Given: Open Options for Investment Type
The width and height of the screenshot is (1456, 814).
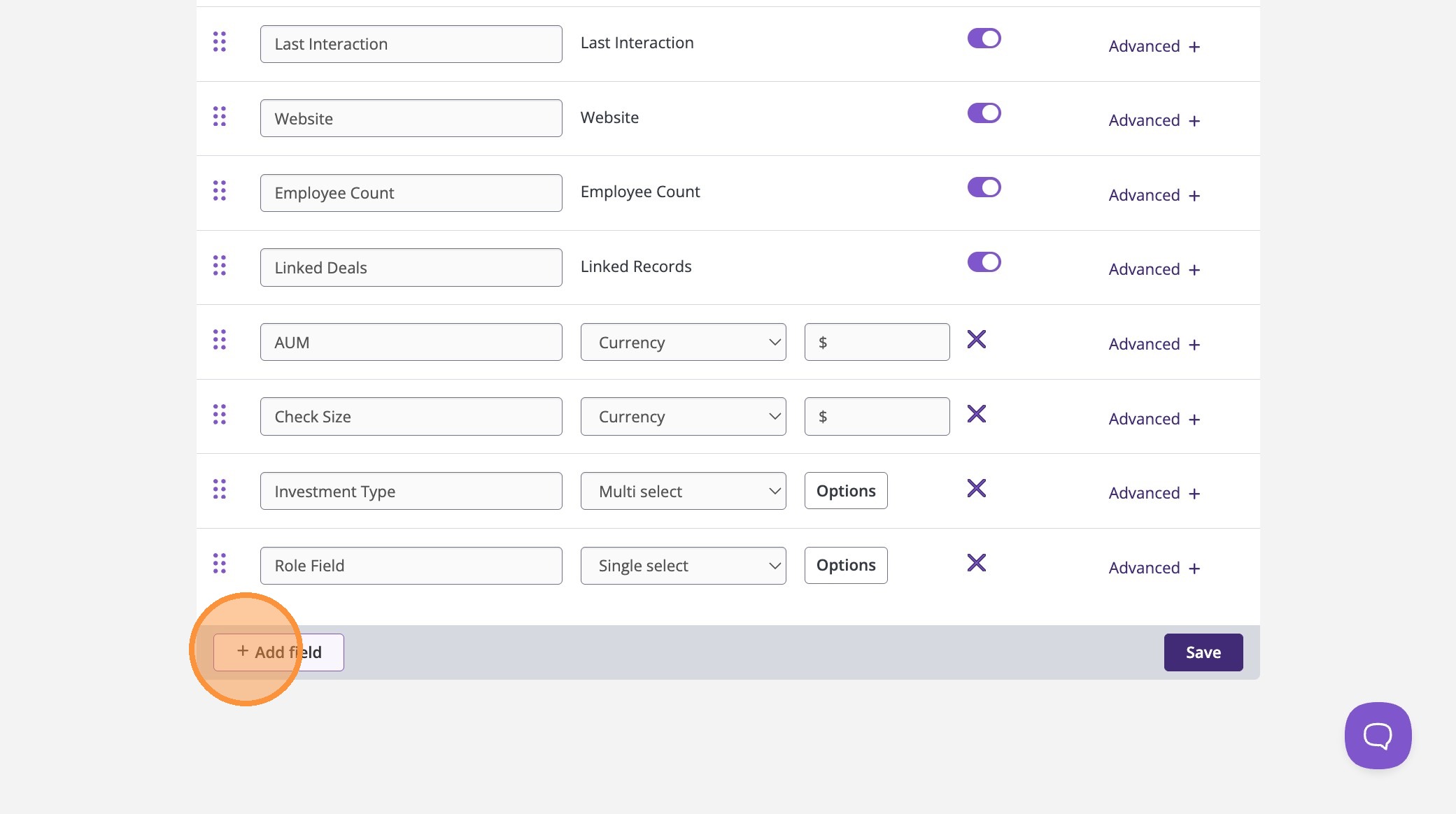Looking at the screenshot, I should [x=845, y=491].
